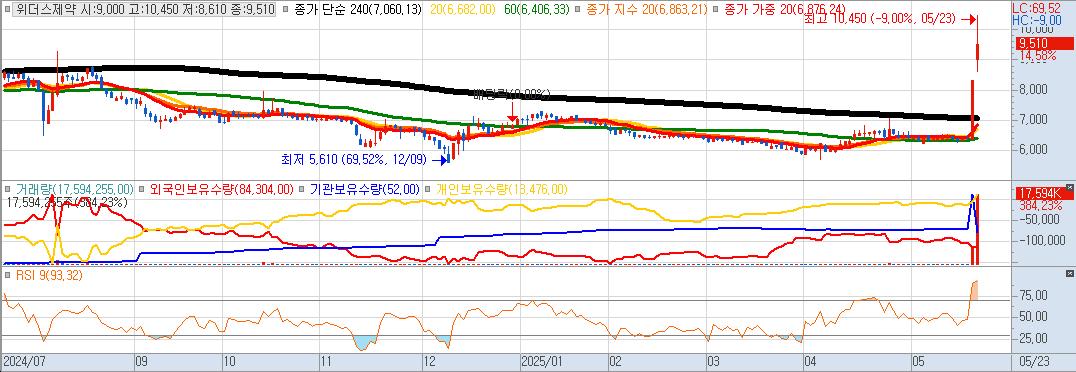The height and width of the screenshot is (372, 1076).
Task: Click the current price 9,510 tag on axis
Action: [x=1044, y=44]
